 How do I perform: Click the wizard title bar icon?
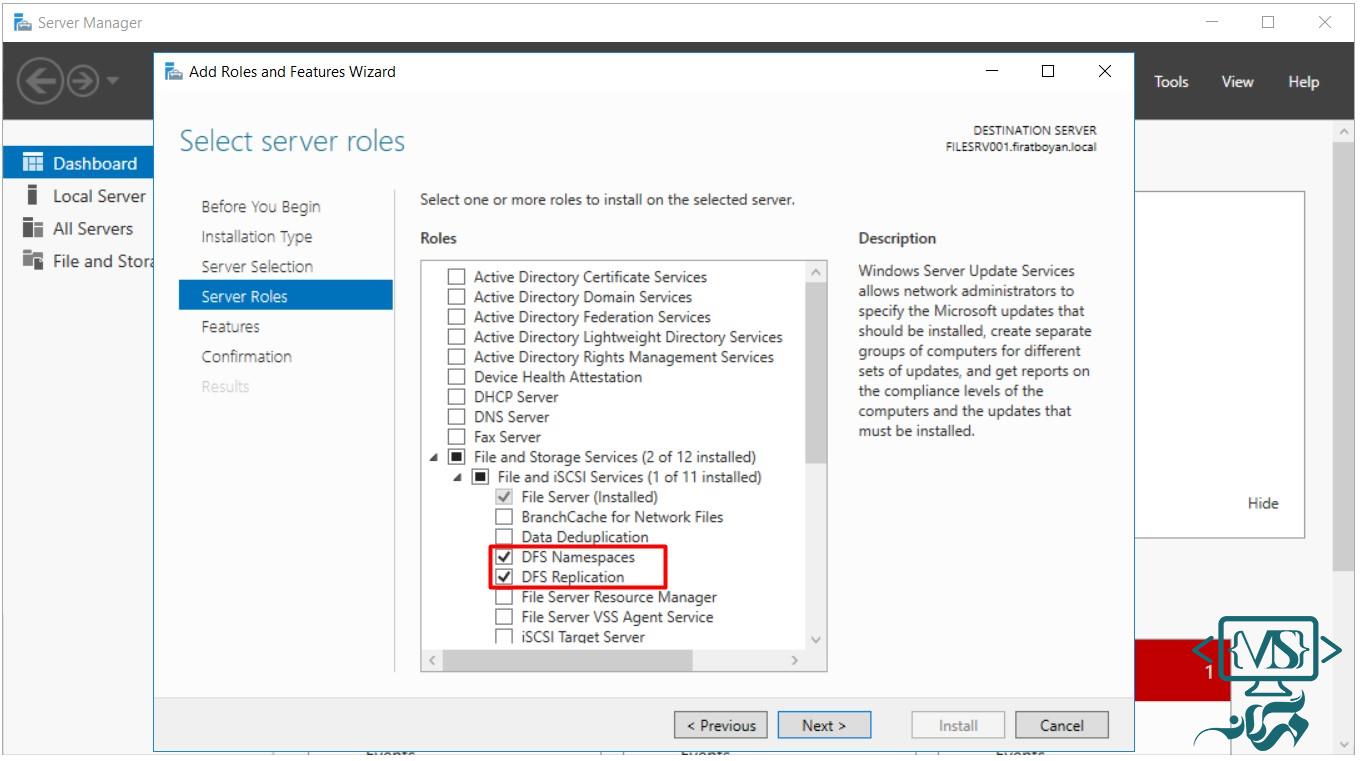(x=173, y=71)
